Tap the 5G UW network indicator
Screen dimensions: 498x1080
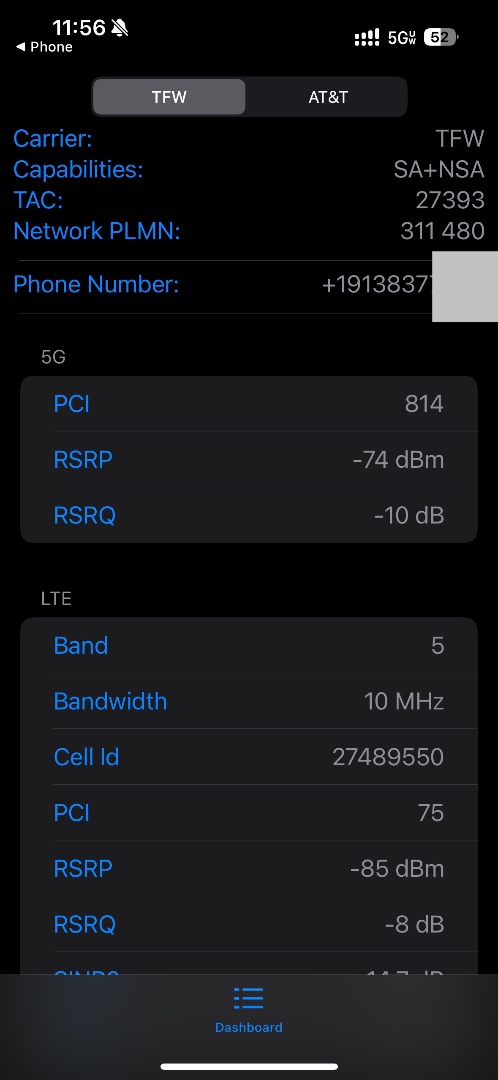click(x=402, y=37)
